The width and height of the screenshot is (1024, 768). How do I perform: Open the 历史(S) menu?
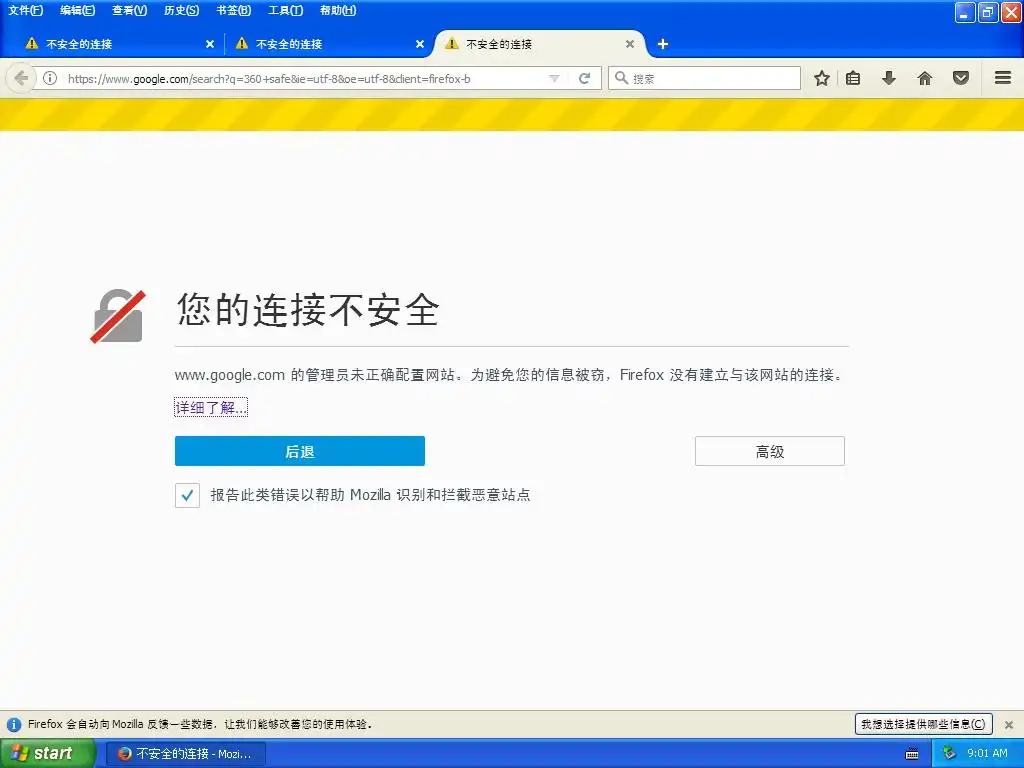(x=182, y=10)
